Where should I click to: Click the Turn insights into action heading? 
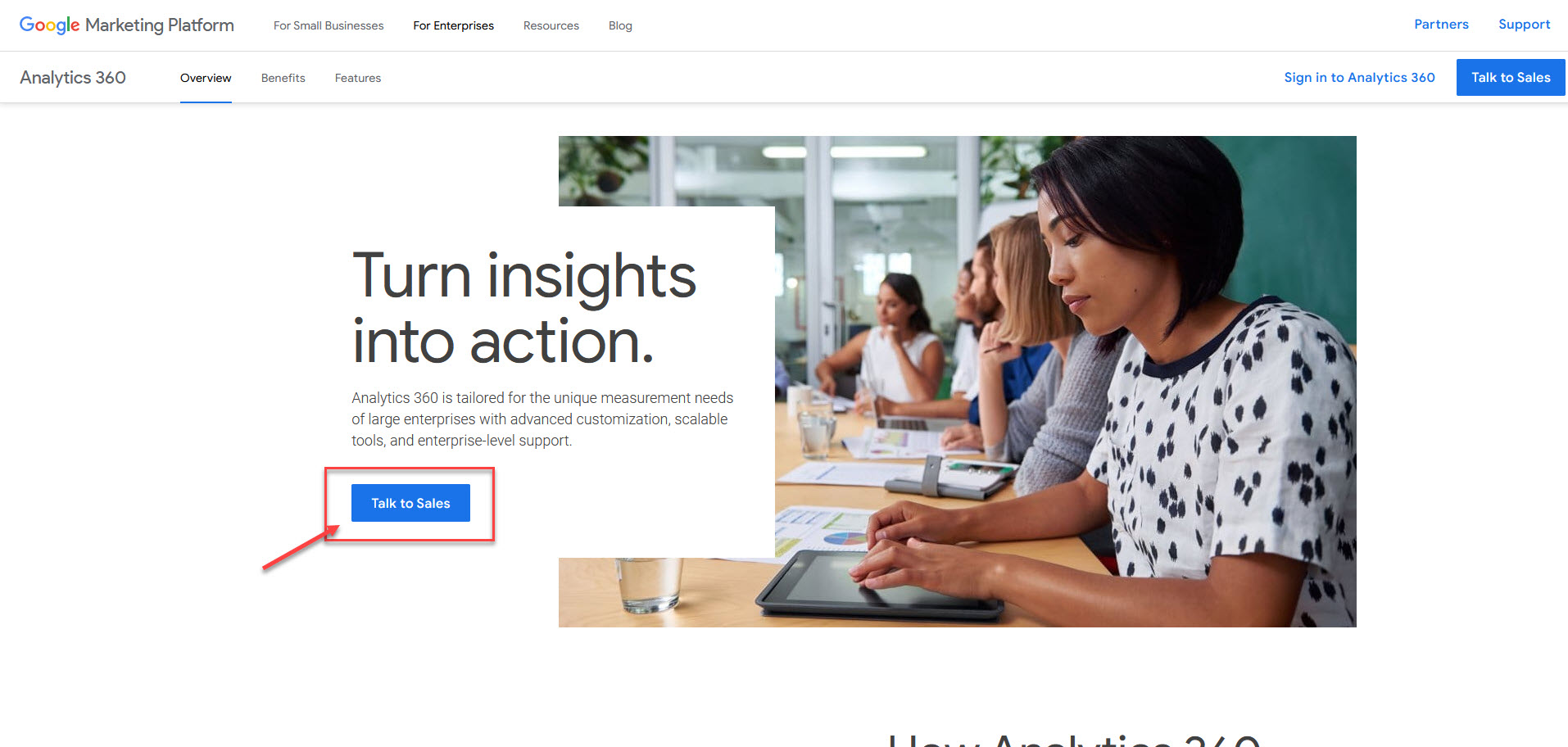[524, 308]
